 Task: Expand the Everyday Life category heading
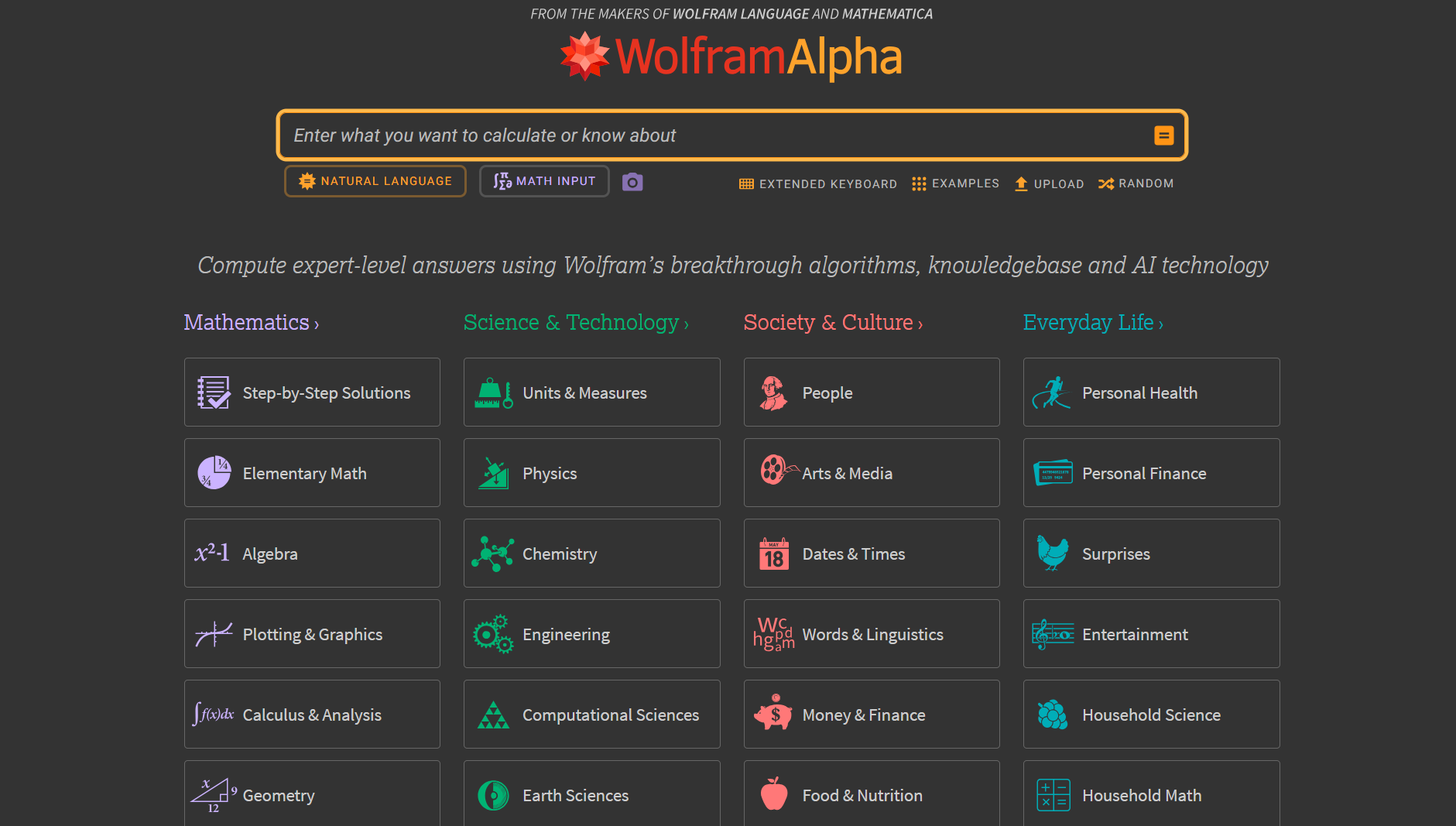(x=1093, y=322)
